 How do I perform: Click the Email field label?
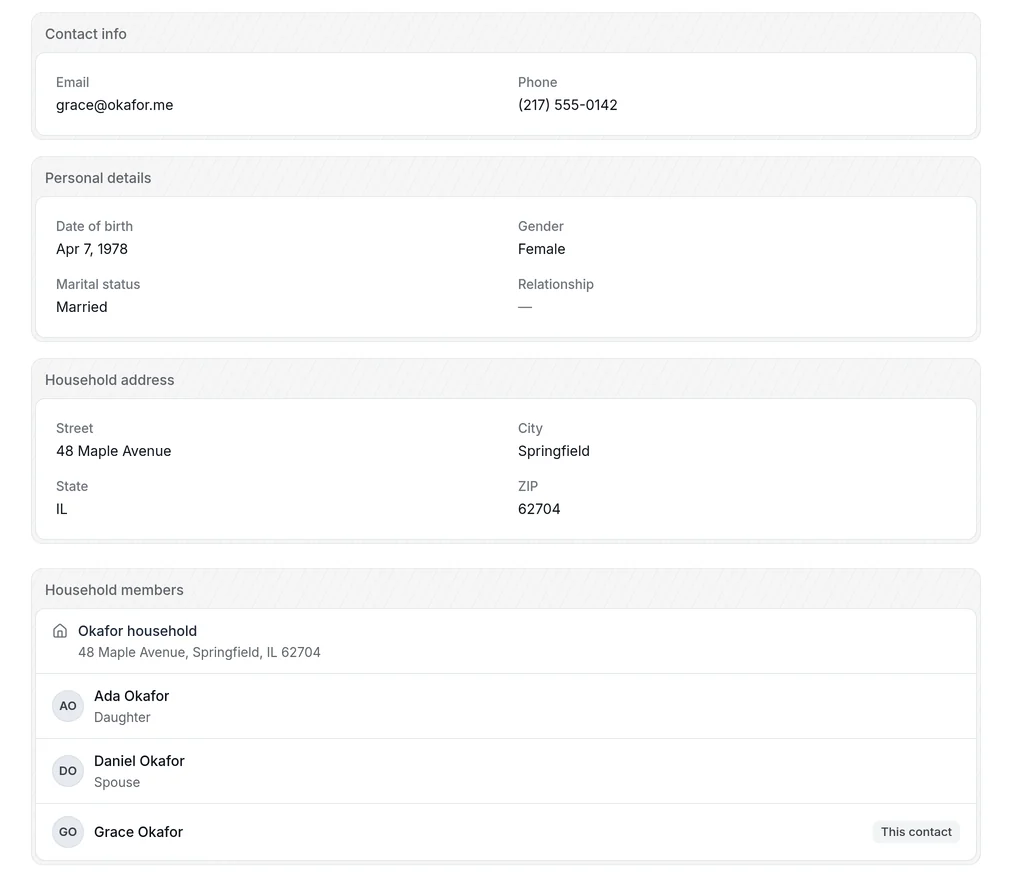pyautogui.click(x=72, y=83)
